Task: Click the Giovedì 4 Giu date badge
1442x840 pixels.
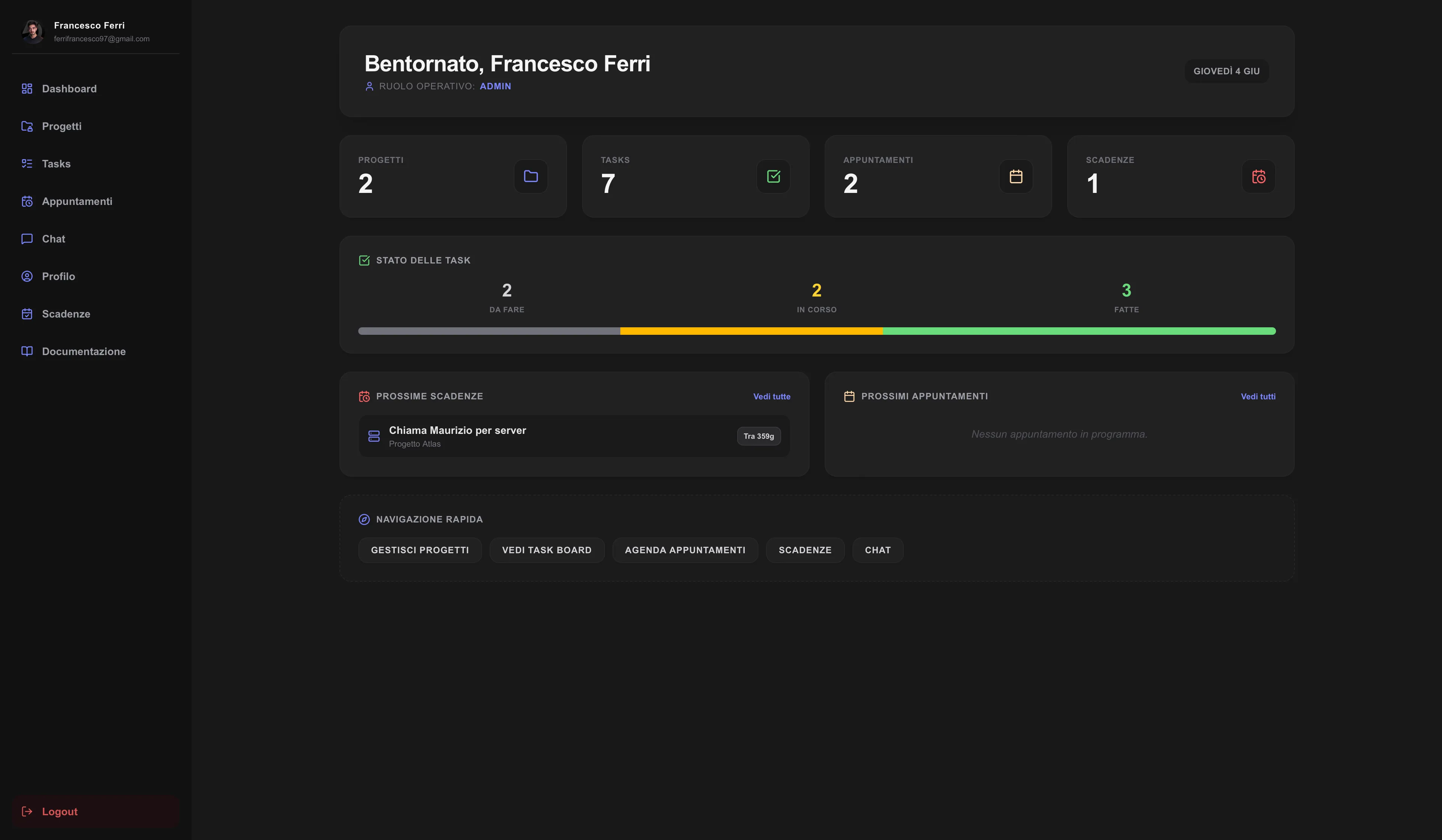Action: tap(1226, 71)
